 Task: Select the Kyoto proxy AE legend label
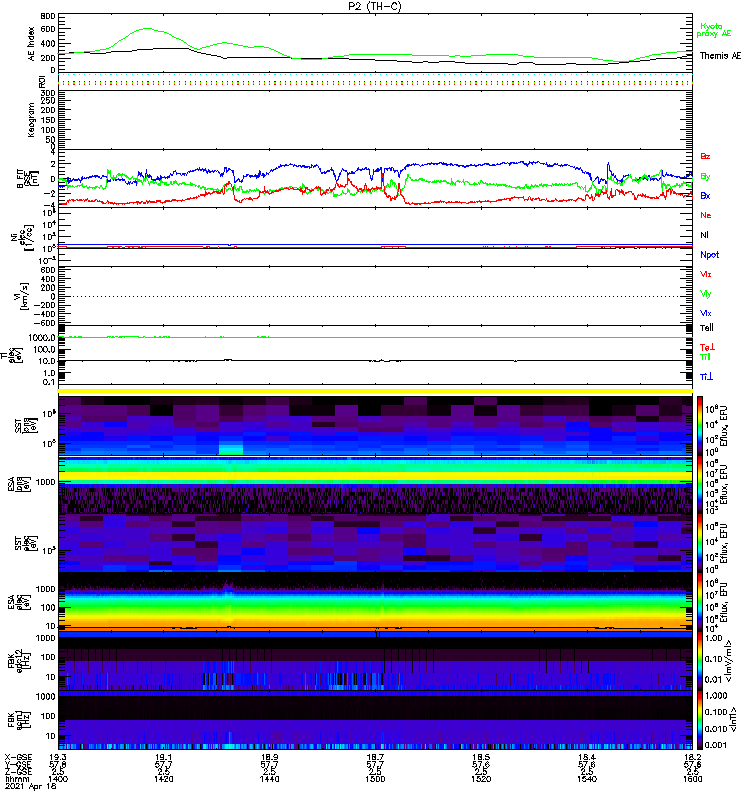pyautogui.click(x=713, y=30)
